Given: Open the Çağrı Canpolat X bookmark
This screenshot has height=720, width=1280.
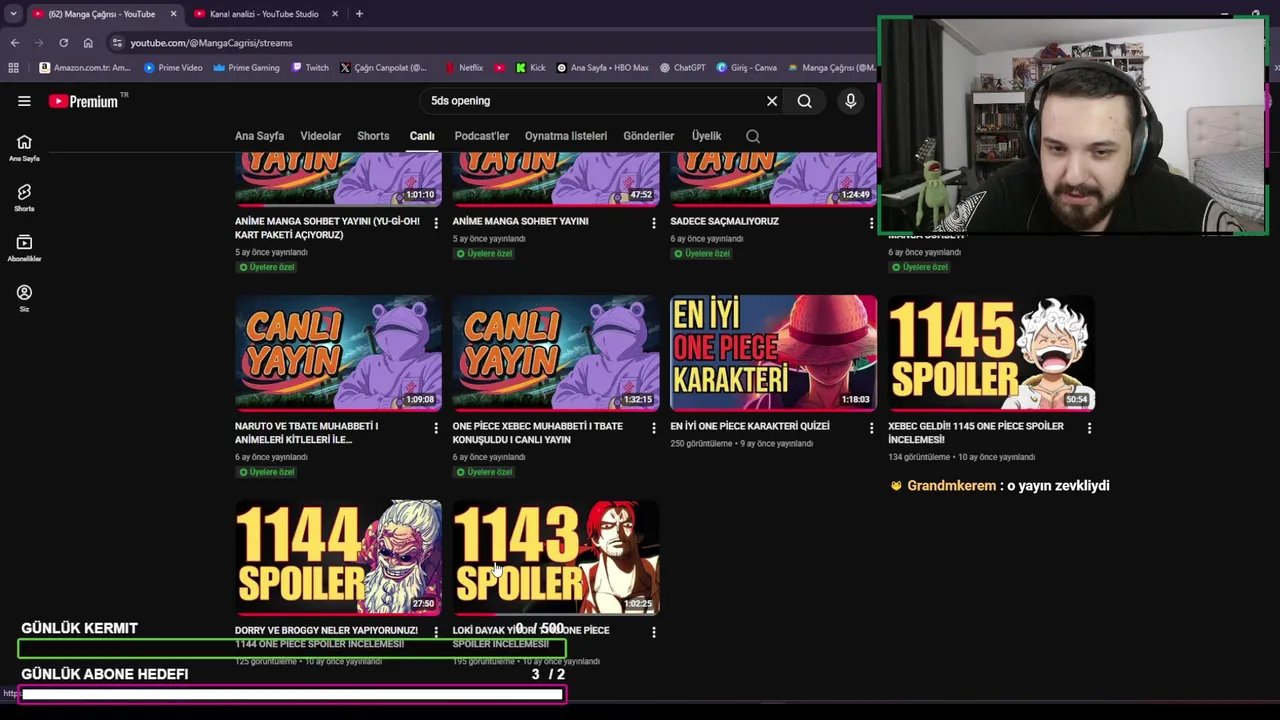Looking at the screenshot, I should coord(383,68).
